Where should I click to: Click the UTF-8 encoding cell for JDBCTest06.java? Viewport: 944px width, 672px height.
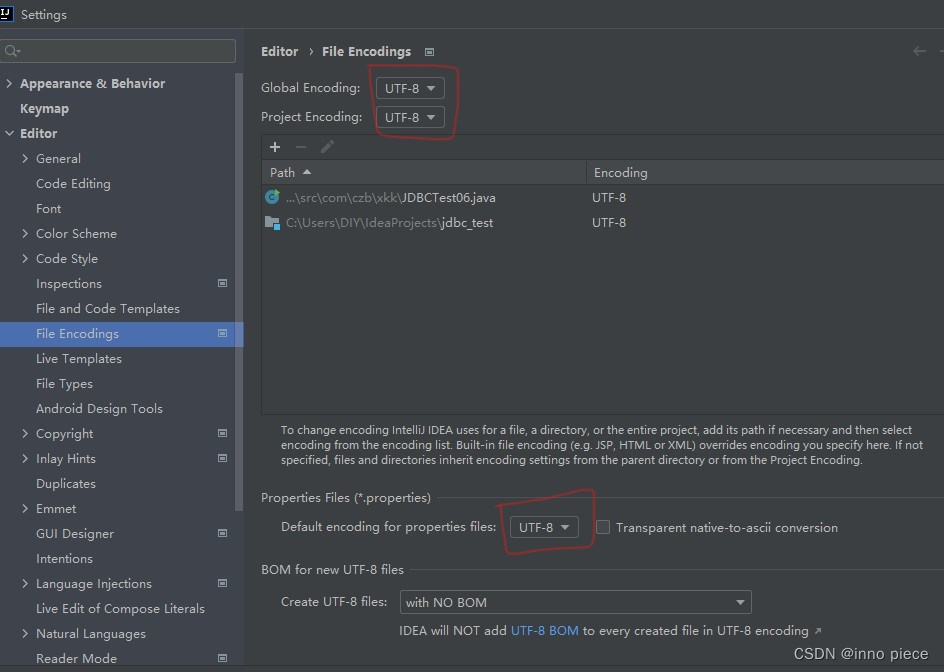pyautogui.click(x=609, y=198)
